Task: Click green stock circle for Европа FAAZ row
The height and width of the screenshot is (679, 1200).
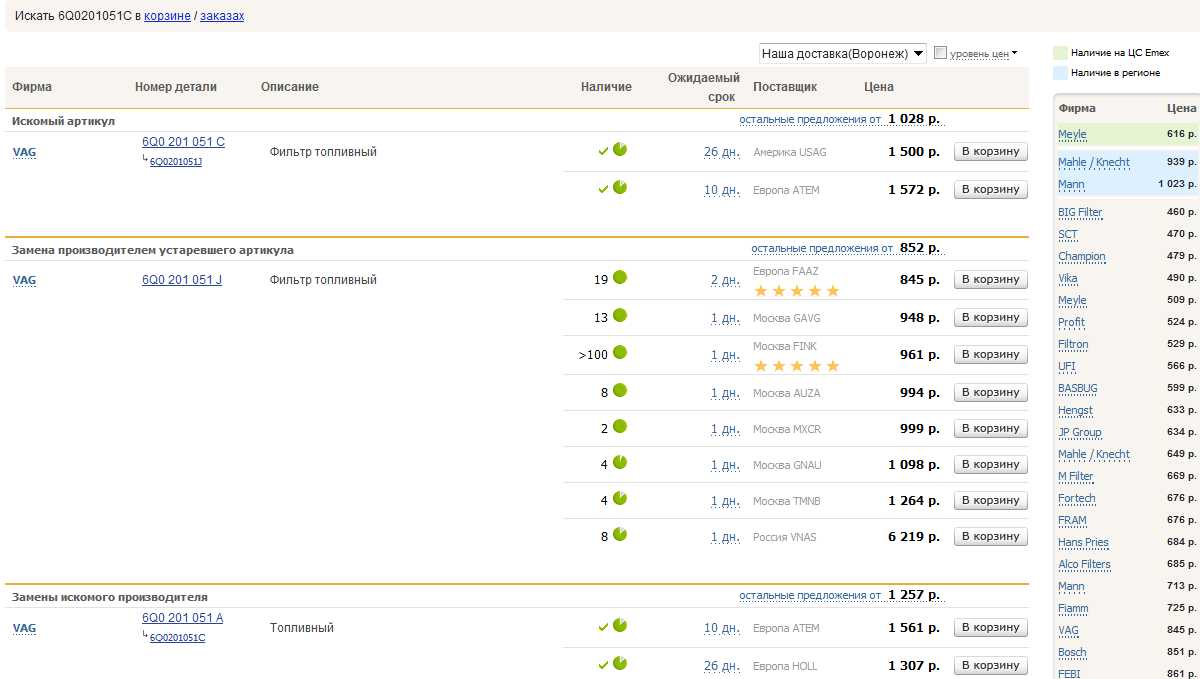Action: 620,277
